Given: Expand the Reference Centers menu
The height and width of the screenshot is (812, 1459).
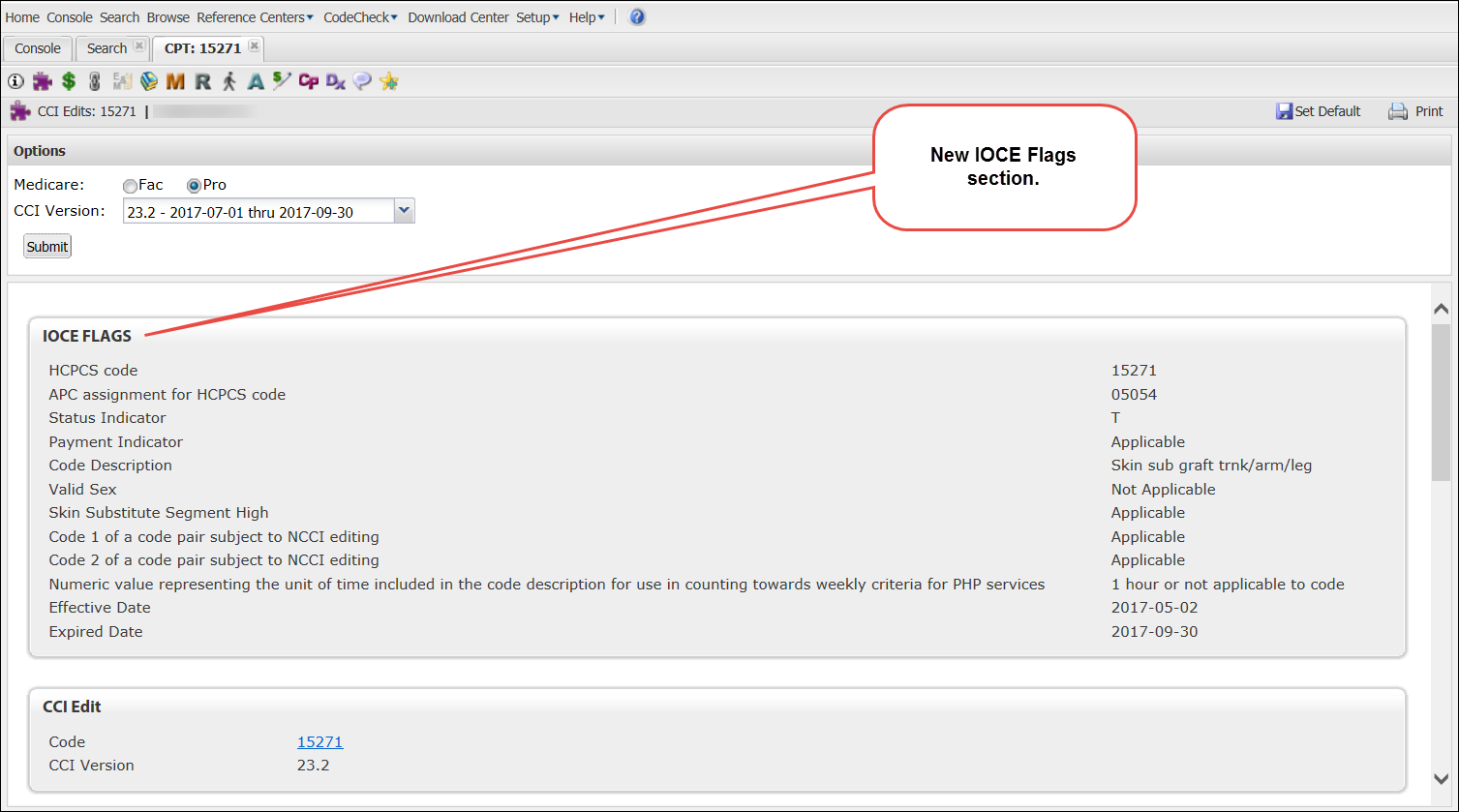Looking at the screenshot, I should tap(255, 17).
